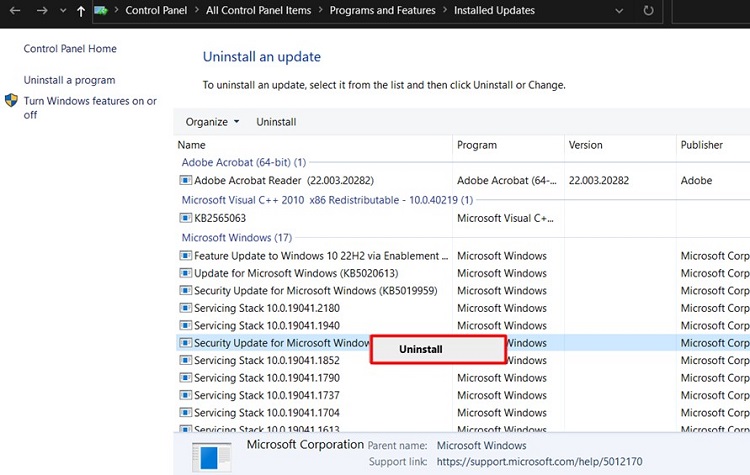
Task: Sort list by Name column header
Action: (x=192, y=145)
